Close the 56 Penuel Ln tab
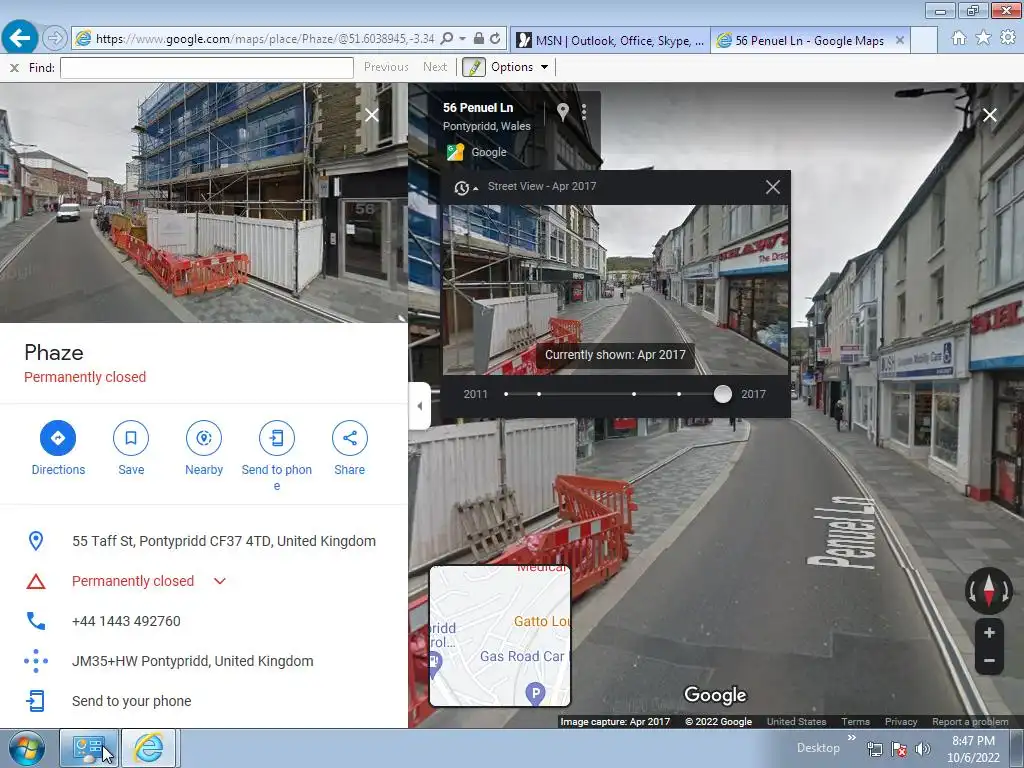1024x768 pixels. pyautogui.click(x=899, y=40)
